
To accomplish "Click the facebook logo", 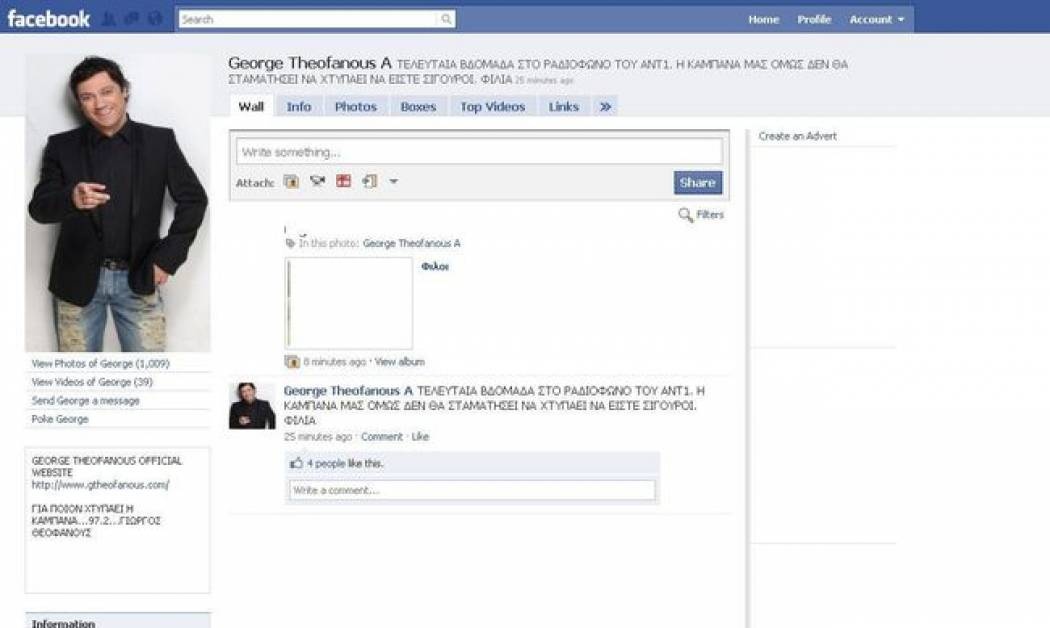I will [x=48, y=19].
